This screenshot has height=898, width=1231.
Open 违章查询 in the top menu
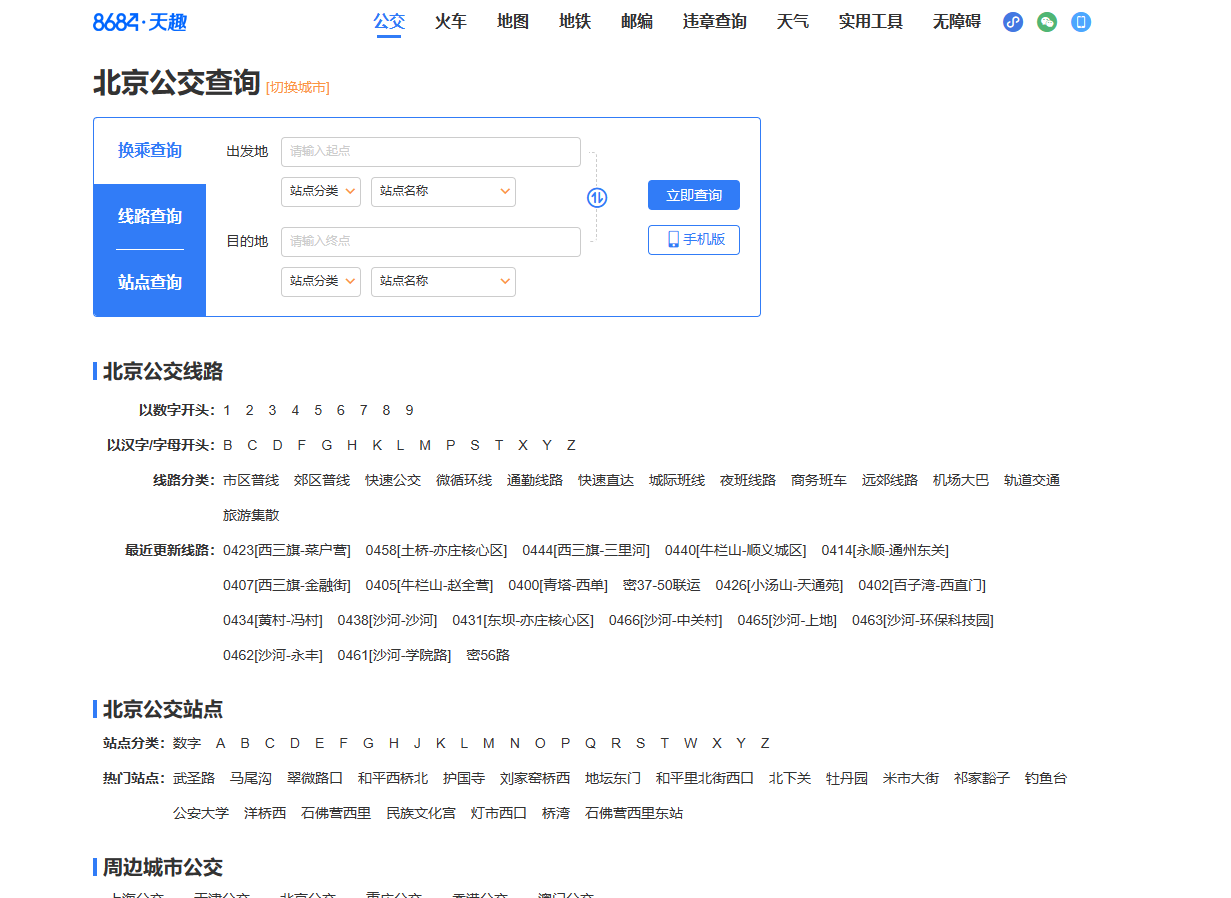[x=715, y=21]
